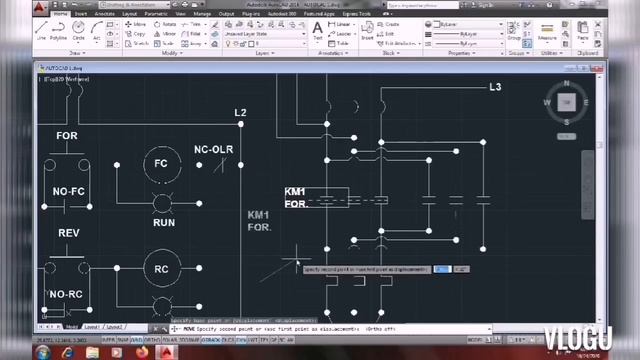Viewport: 640px width, 360px height.
Task: Open the Unsaved Layer State dropdown
Action: 265,34
